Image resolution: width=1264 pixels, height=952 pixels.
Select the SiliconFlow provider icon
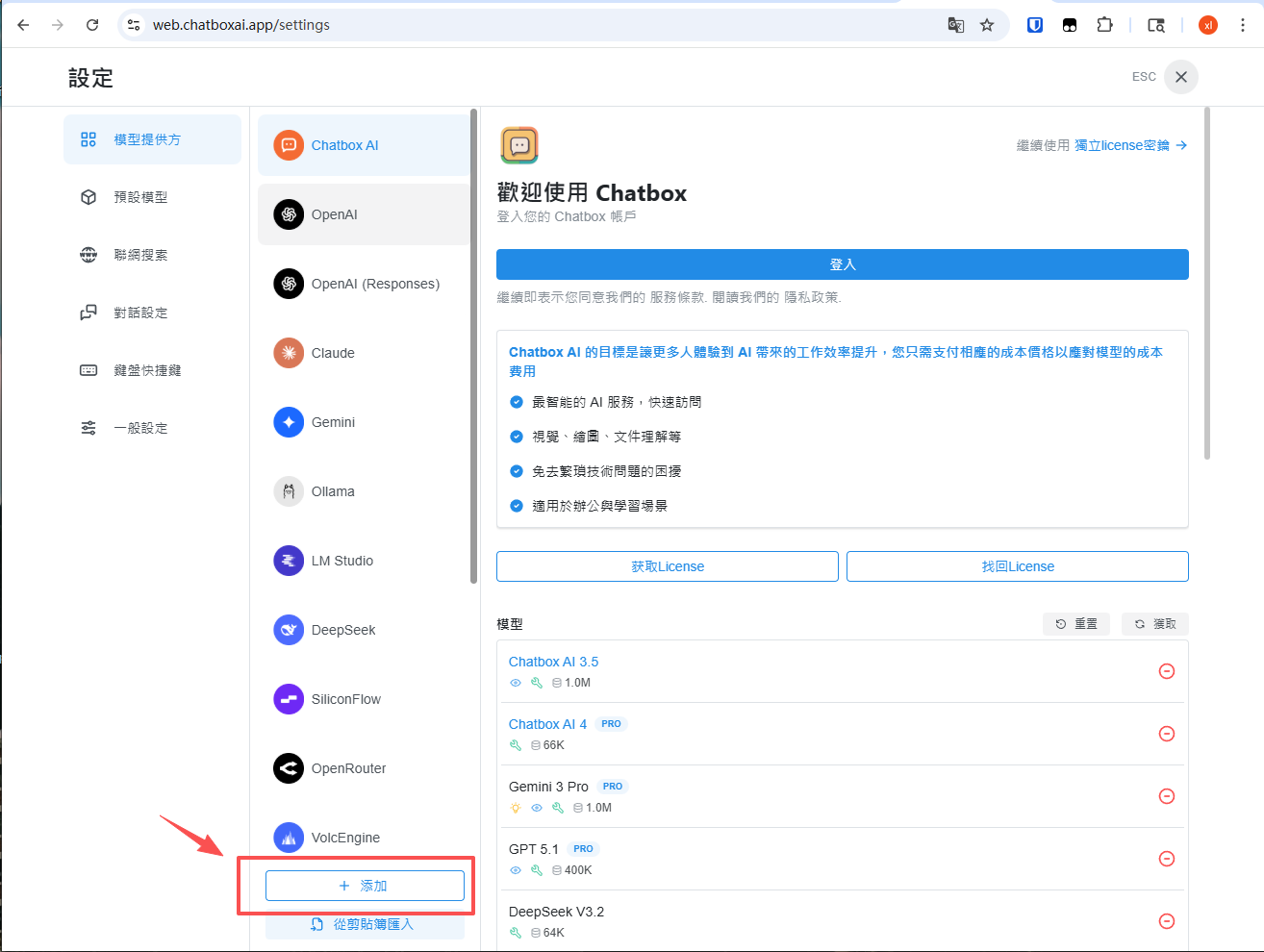click(x=289, y=699)
